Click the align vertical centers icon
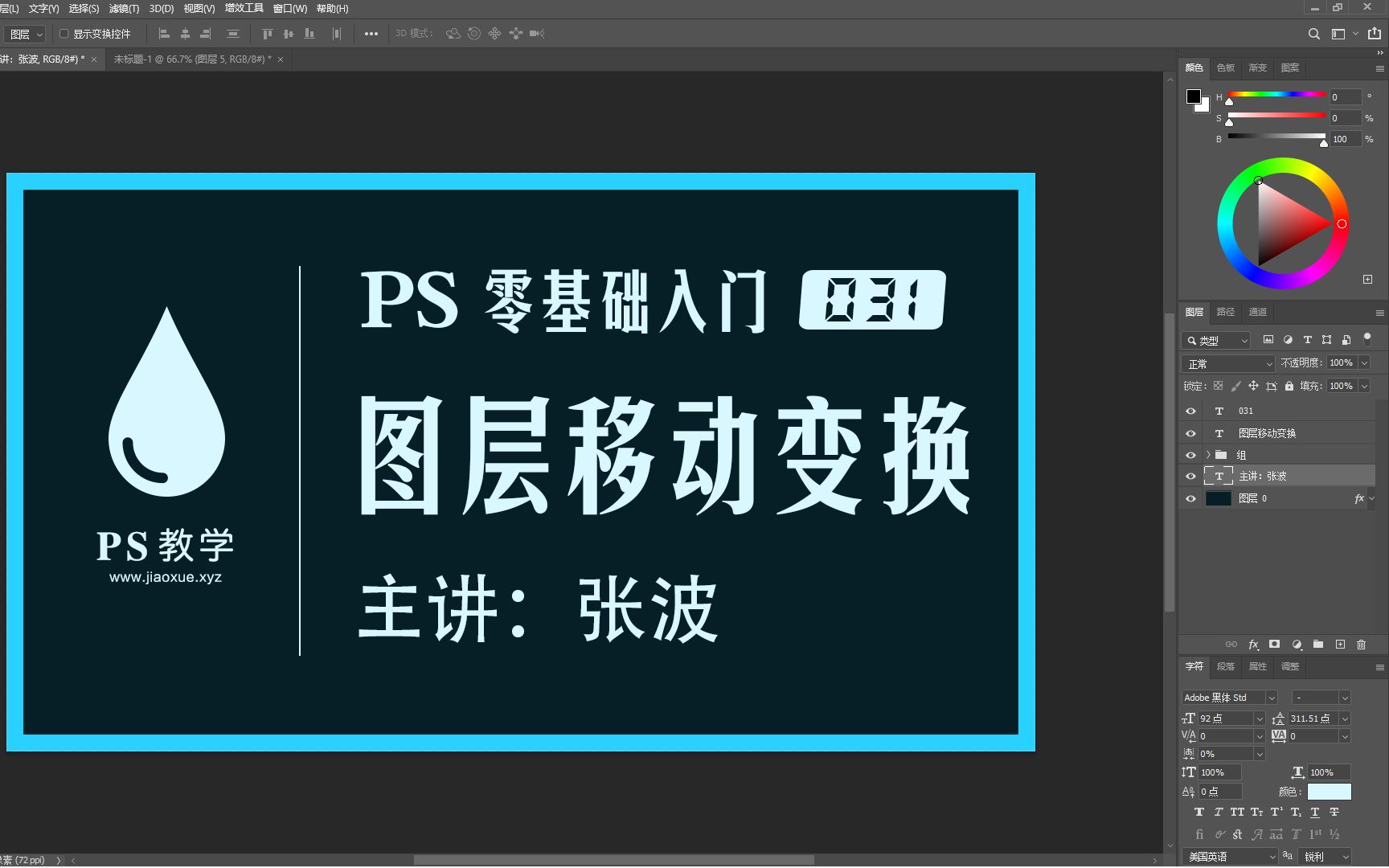The width and height of the screenshot is (1389, 868). (x=289, y=34)
